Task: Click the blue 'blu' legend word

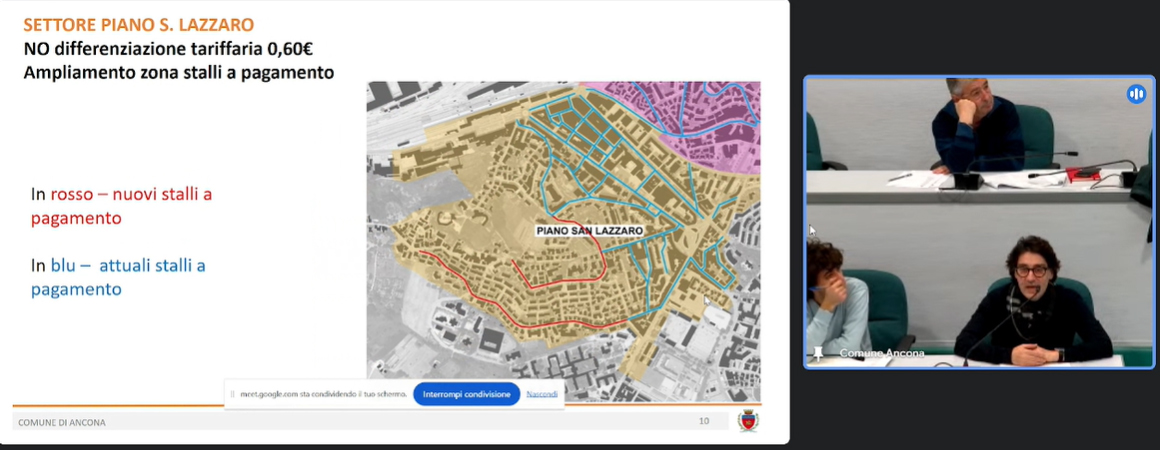Action: click(x=64, y=266)
